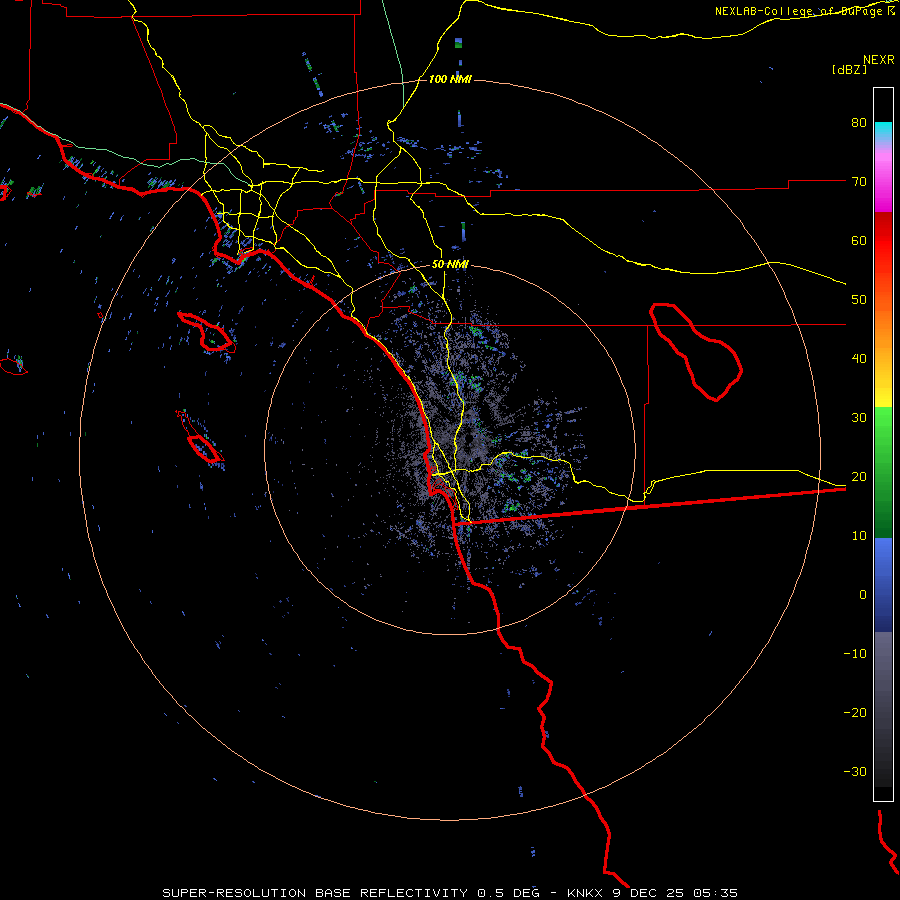Click the 80 value on dBZ scale
This screenshot has height=900, width=900.
pyautogui.click(x=859, y=122)
